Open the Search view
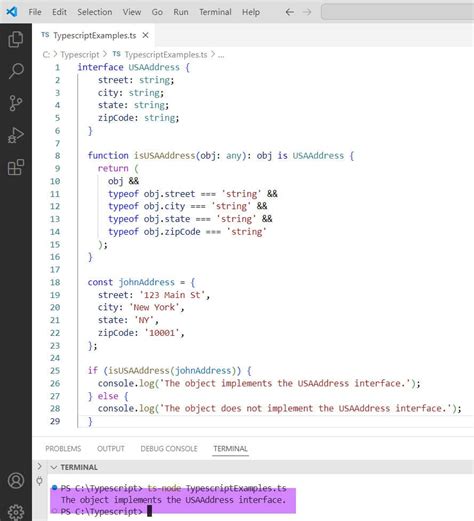The image size is (474, 521). [16, 71]
